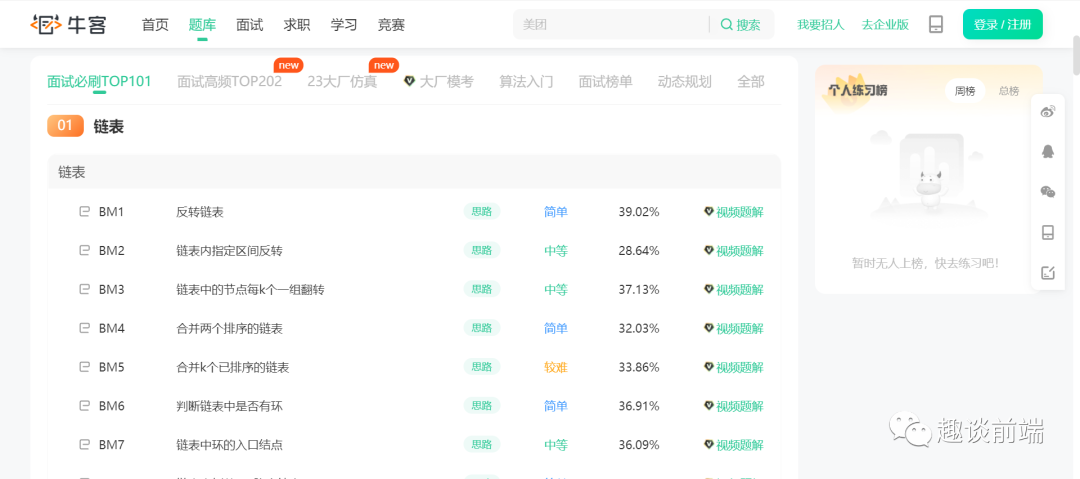This screenshot has height=479, width=1080.
Task: Open problem 链表中的节点每k个一组翻转
Action: (x=250, y=289)
